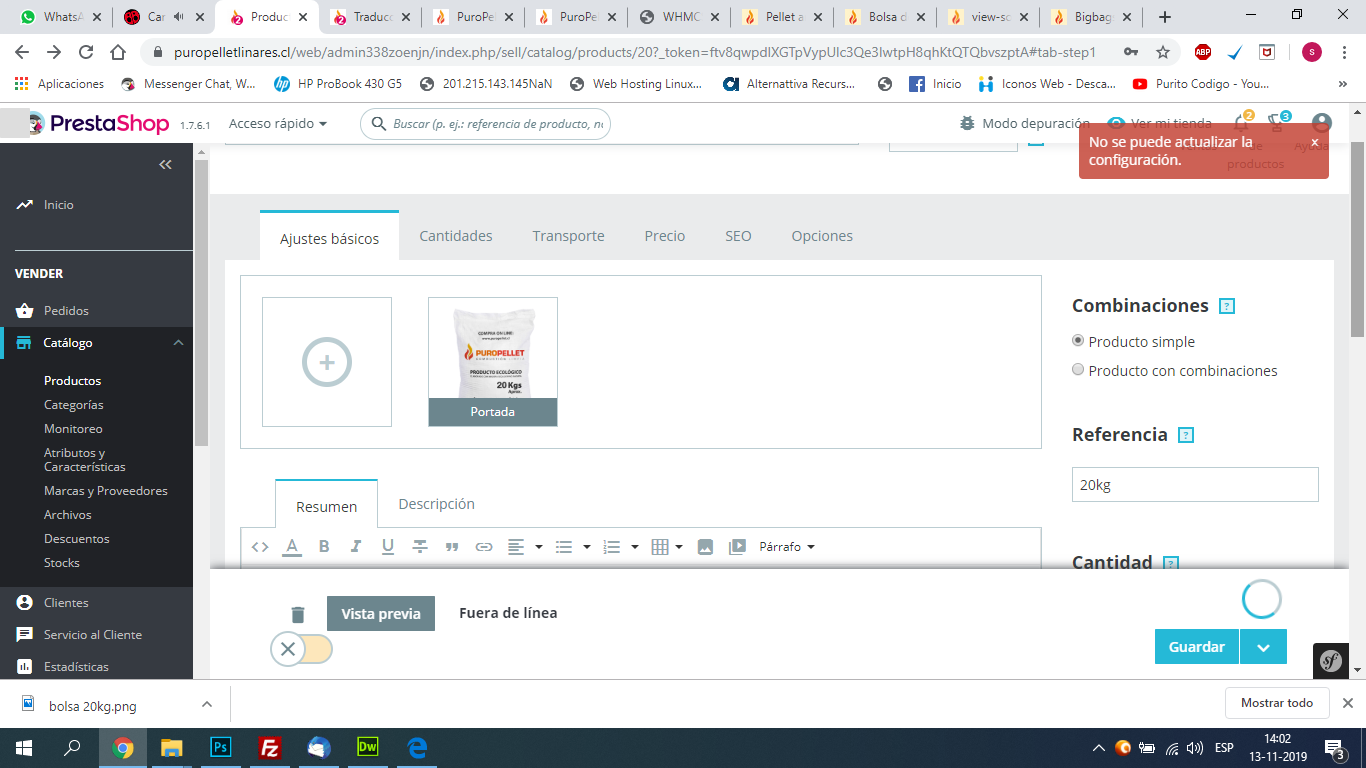Underline text in the summary editor

tap(388, 547)
